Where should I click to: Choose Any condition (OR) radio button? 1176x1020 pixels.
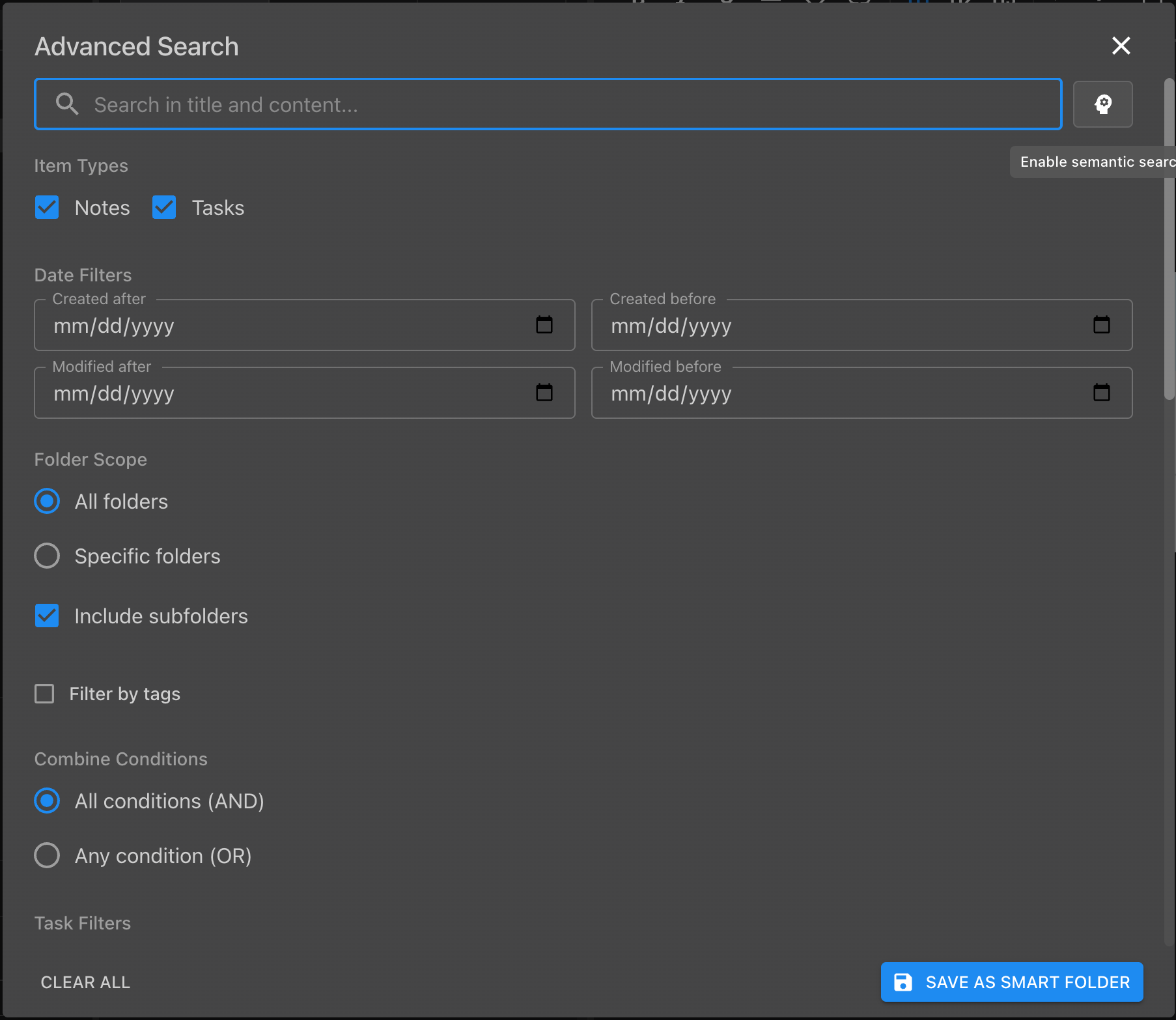click(47, 856)
